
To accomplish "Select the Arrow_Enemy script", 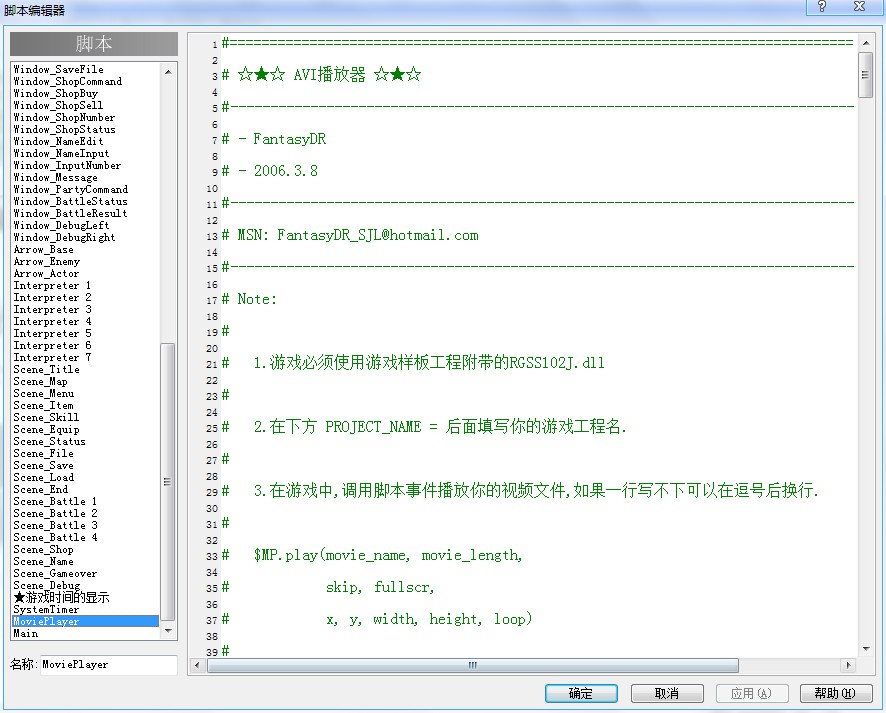I will pyautogui.click(x=85, y=262).
